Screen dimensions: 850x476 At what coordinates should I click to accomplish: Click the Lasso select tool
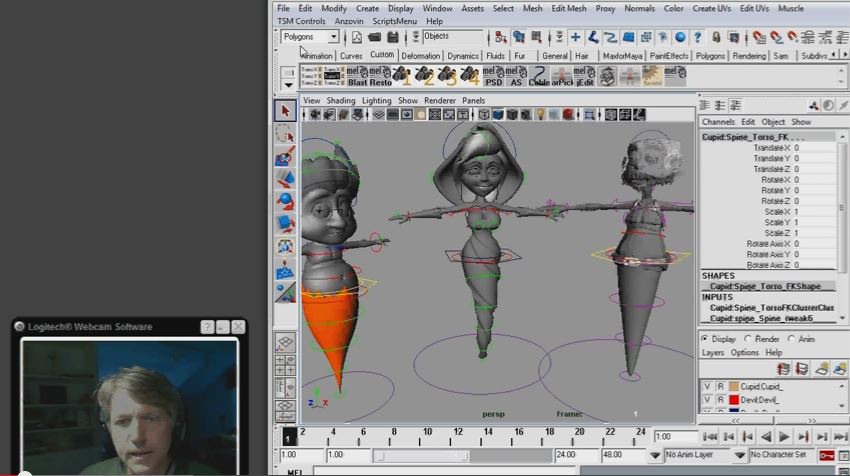[285, 135]
